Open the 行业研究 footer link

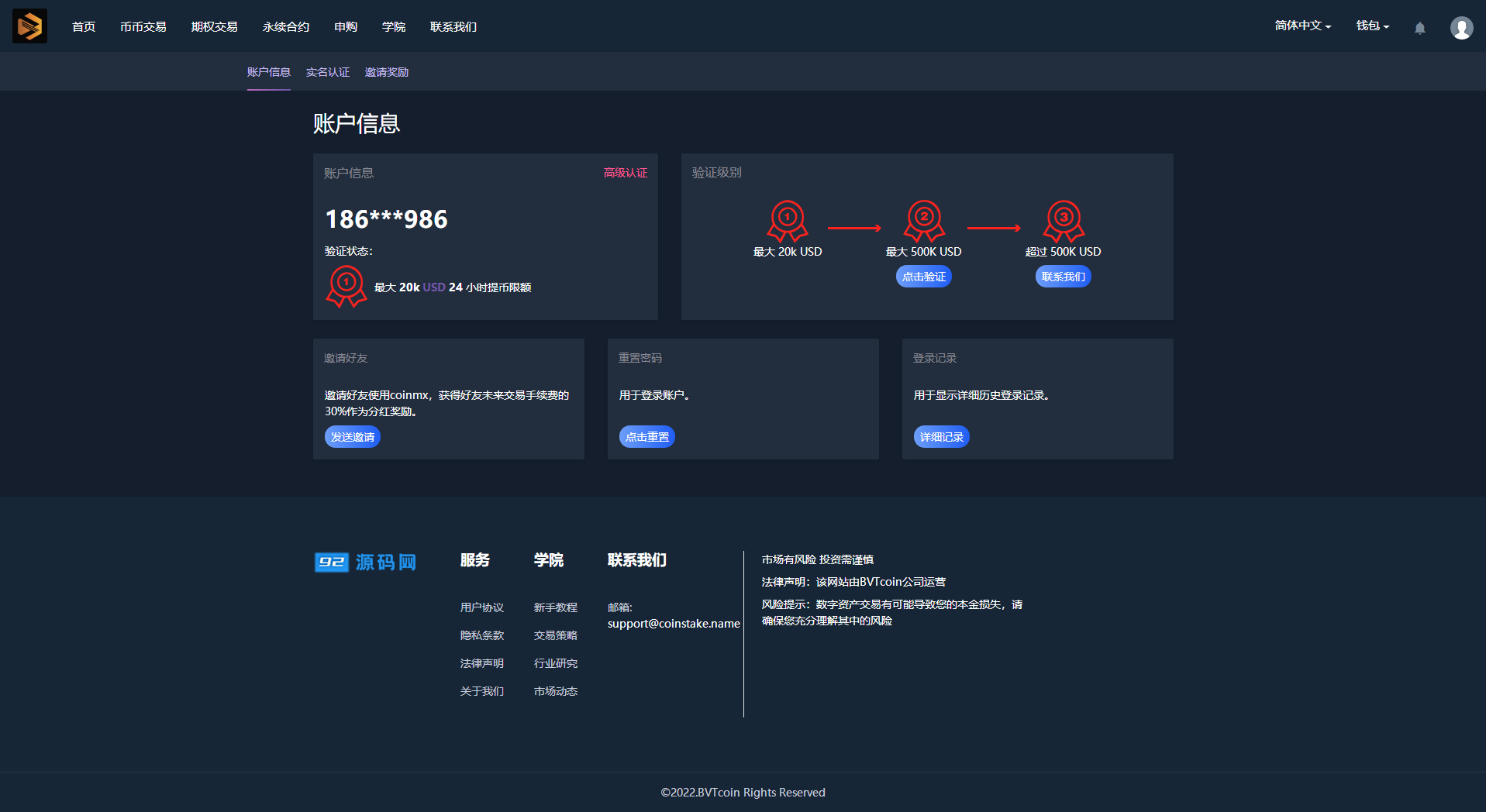click(556, 663)
